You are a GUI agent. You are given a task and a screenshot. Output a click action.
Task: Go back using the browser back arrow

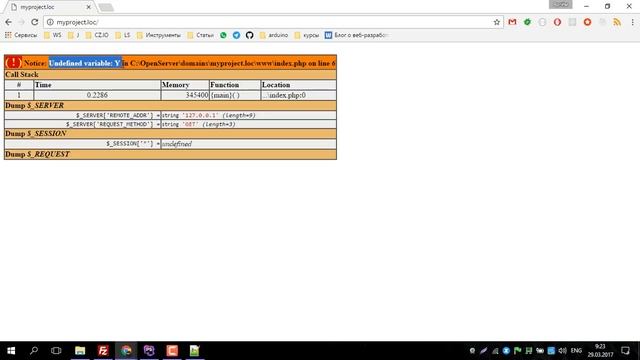point(9,22)
